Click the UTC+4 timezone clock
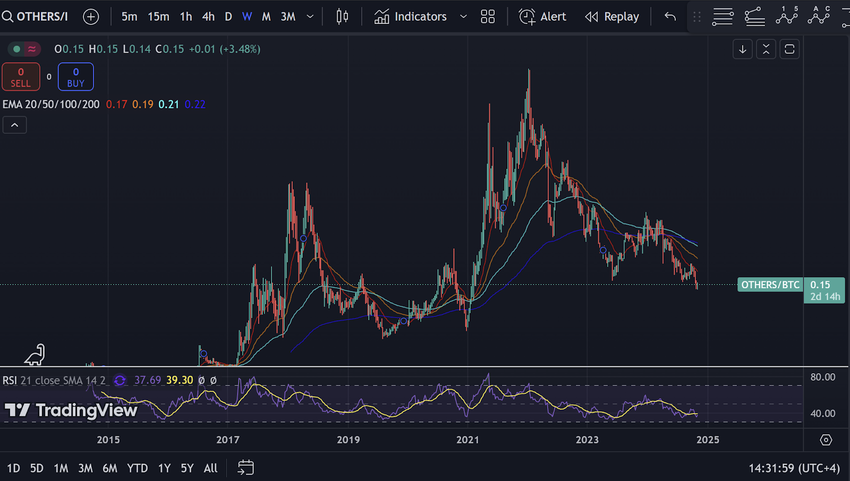 click(792, 468)
